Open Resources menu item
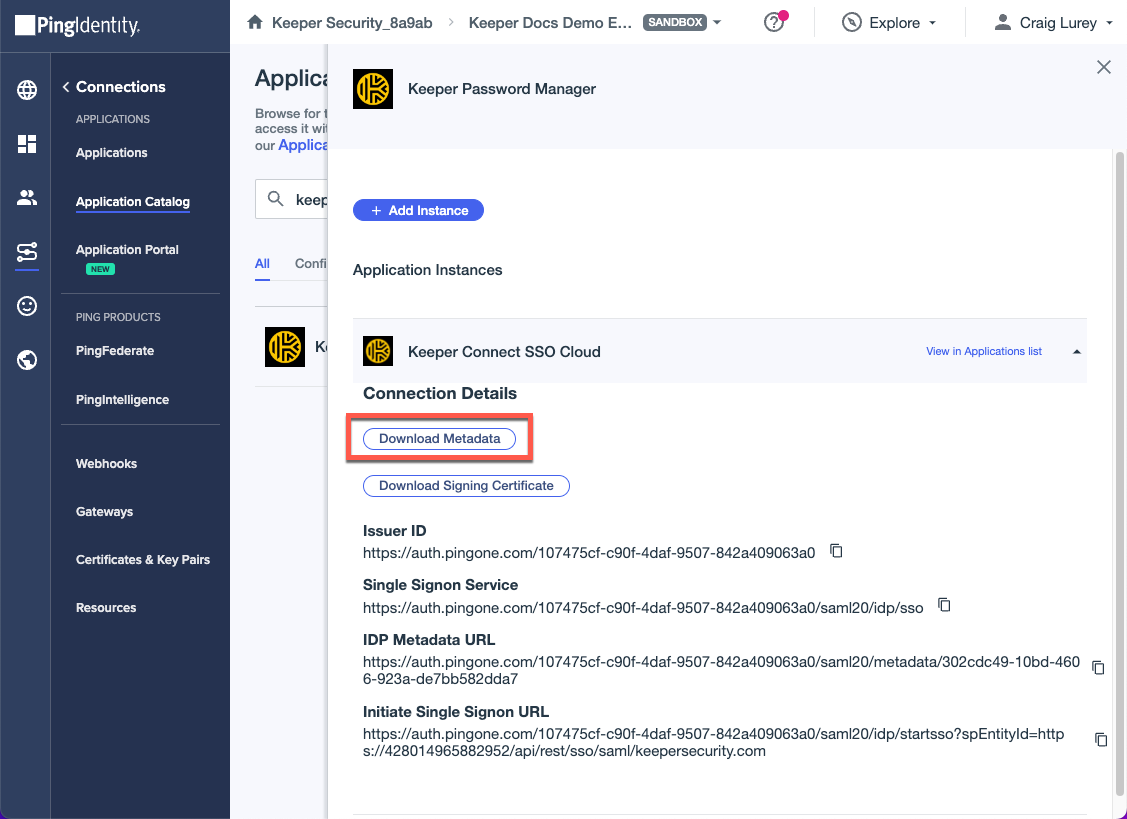 (x=106, y=608)
